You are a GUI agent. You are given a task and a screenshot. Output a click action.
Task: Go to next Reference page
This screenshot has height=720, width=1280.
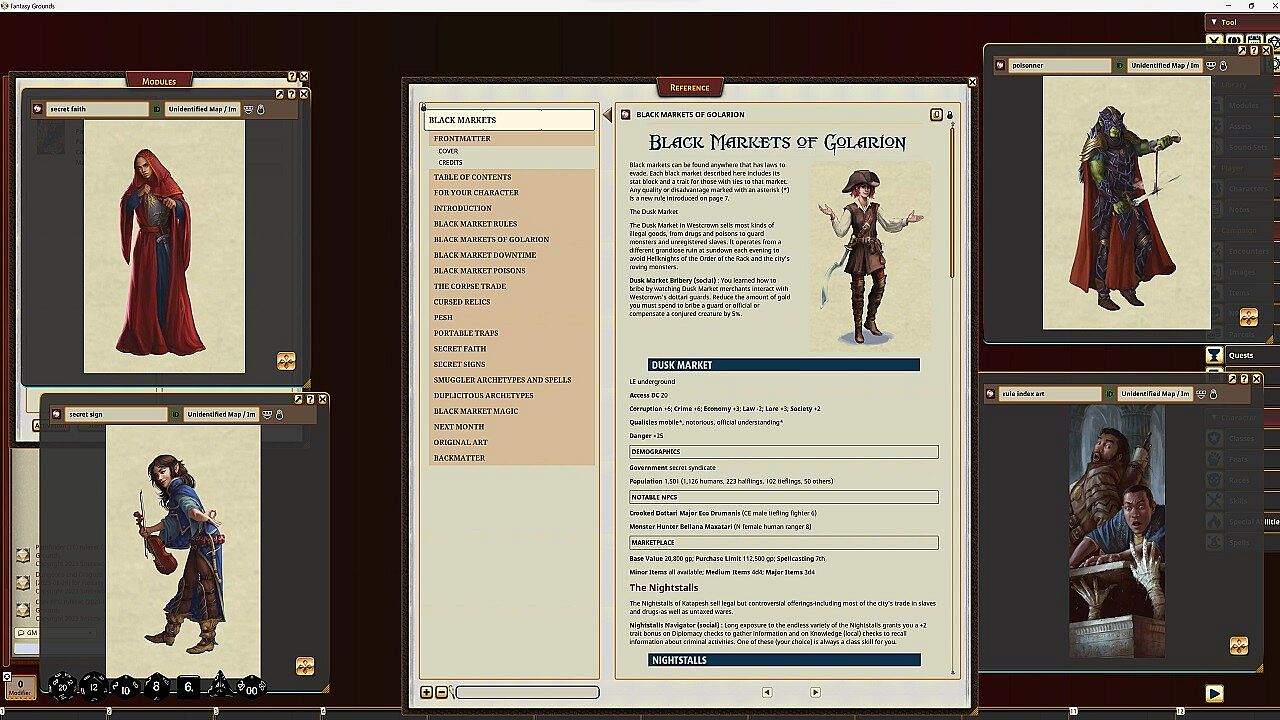[x=815, y=692]
